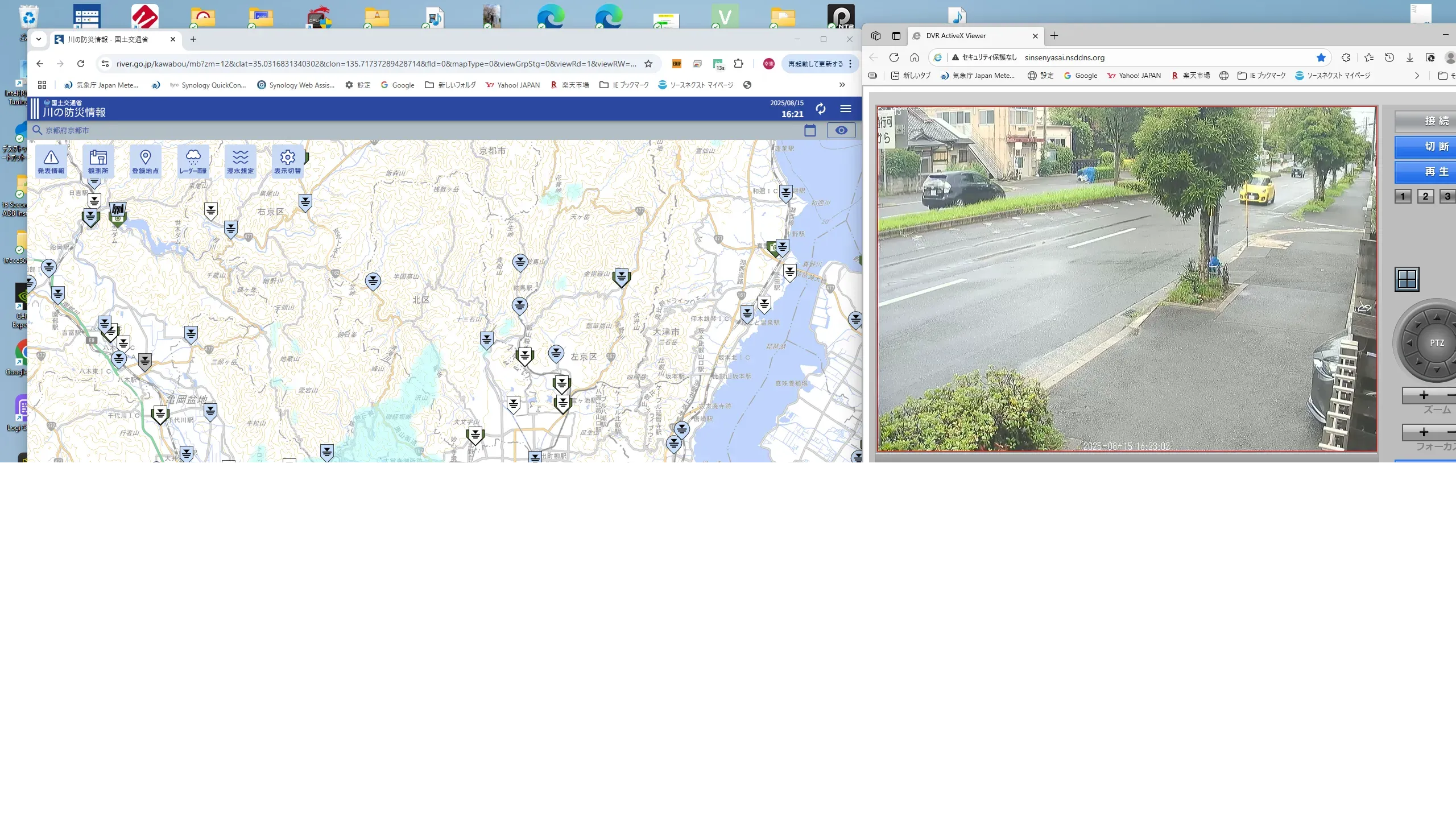Open the calendar date picker icon
The image size is (1456, 819).
click(810, 131)
